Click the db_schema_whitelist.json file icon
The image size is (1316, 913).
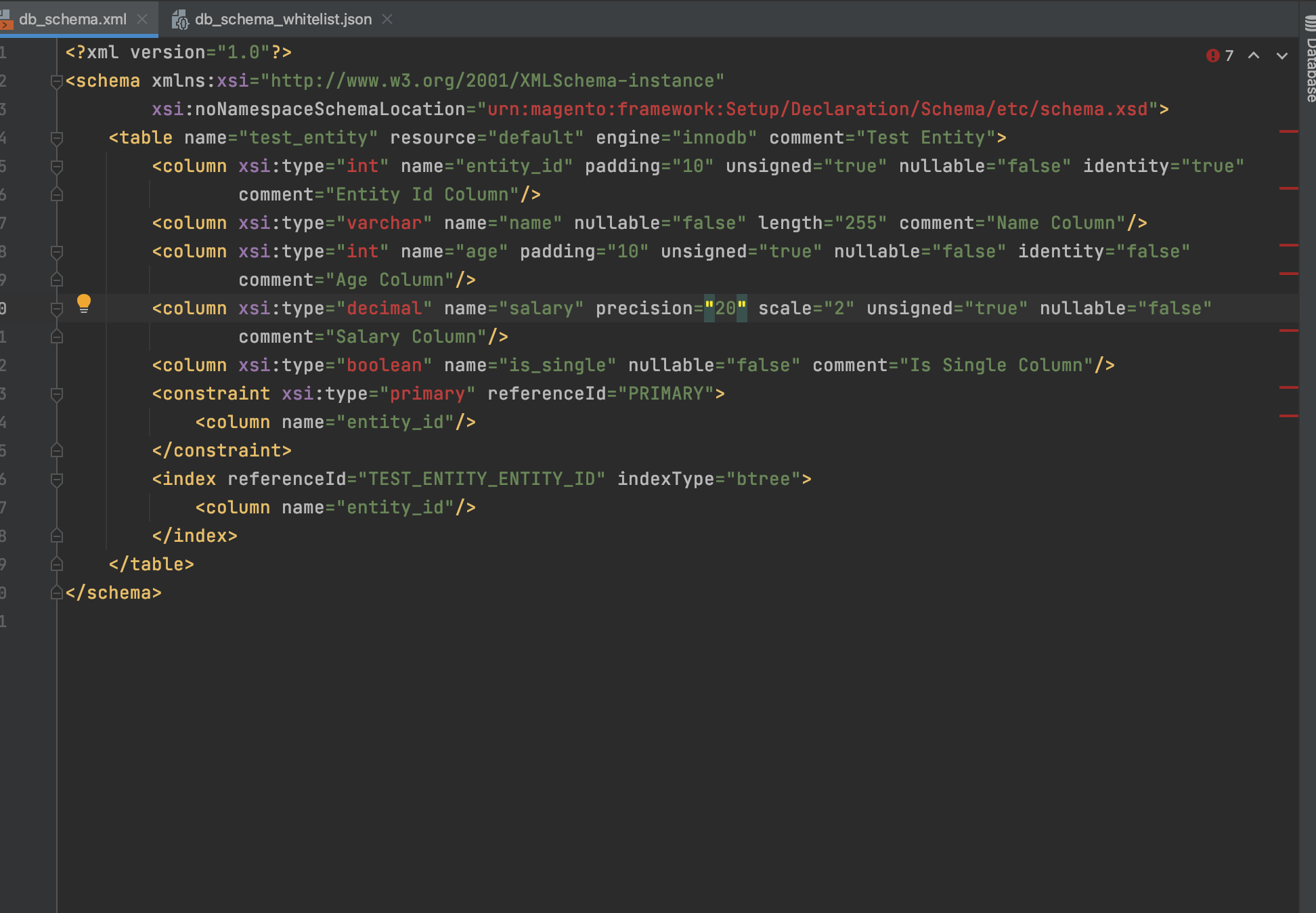(179, 20)
